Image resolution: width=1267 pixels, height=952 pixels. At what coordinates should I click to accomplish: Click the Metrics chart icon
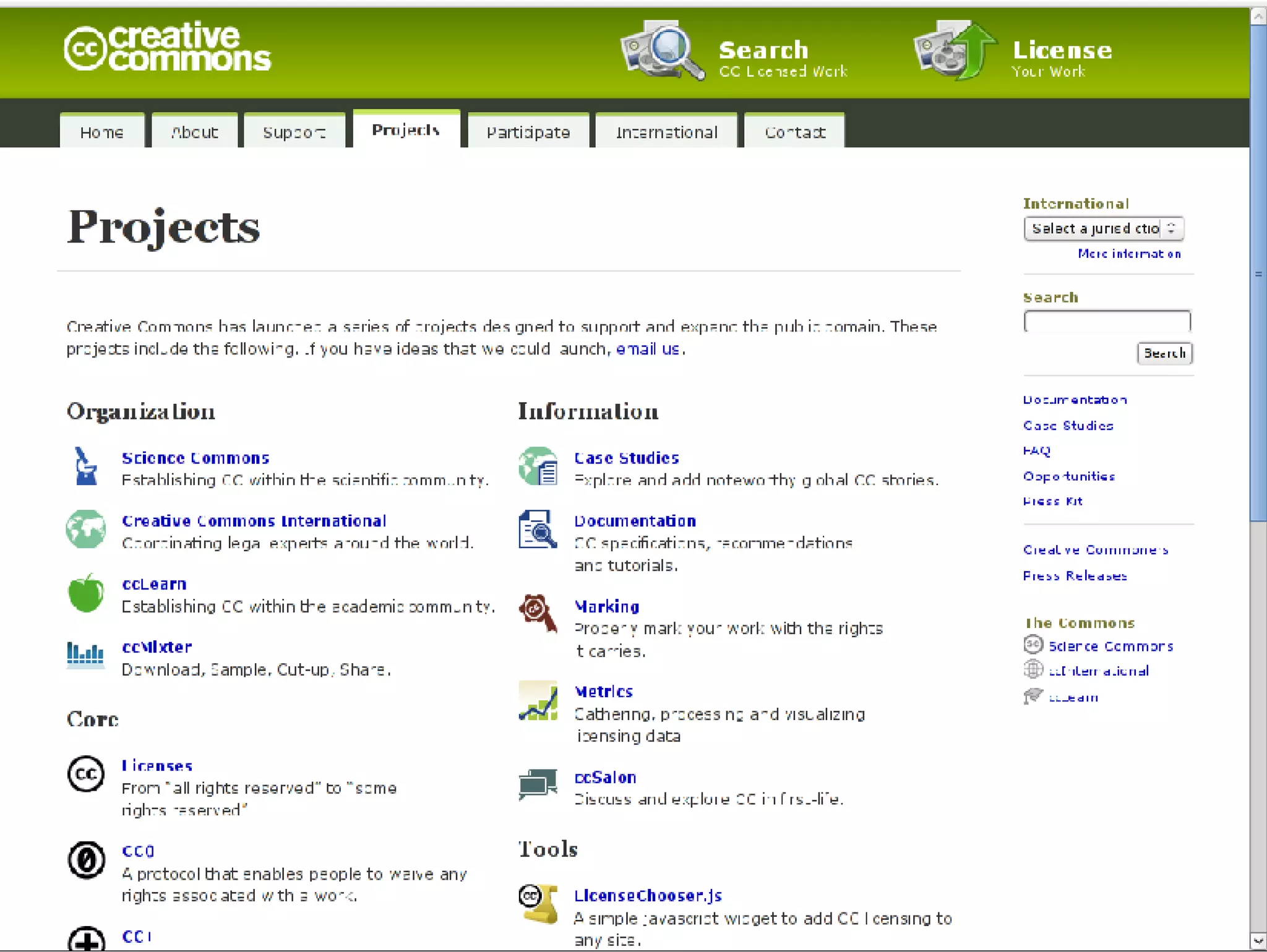tap(538, 701)
